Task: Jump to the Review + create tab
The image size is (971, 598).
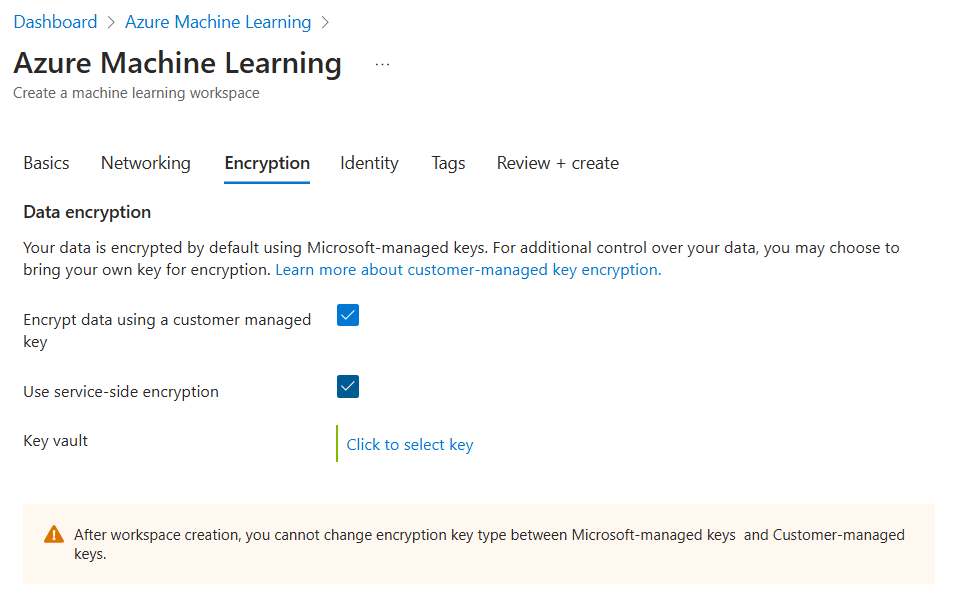Action: [557, 163]
